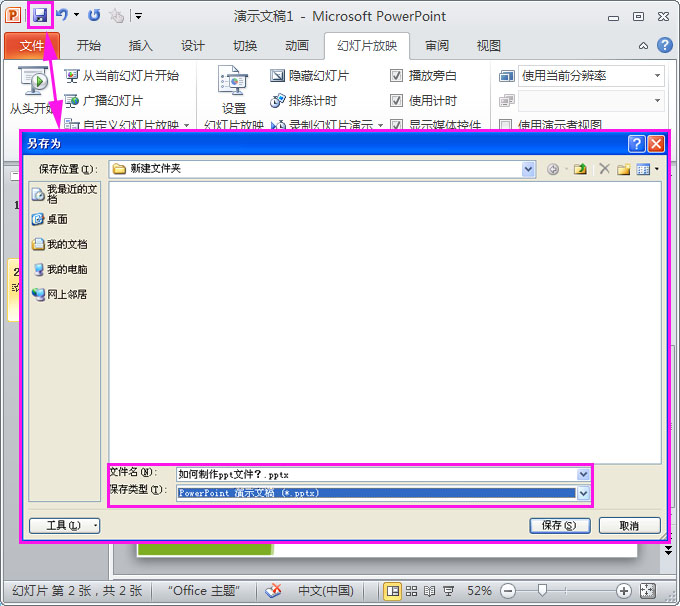The width and height of the screenshot is (680, 606).
Task: Click 隐藏幻灯片 button
Action: click(x=310, y=76)
